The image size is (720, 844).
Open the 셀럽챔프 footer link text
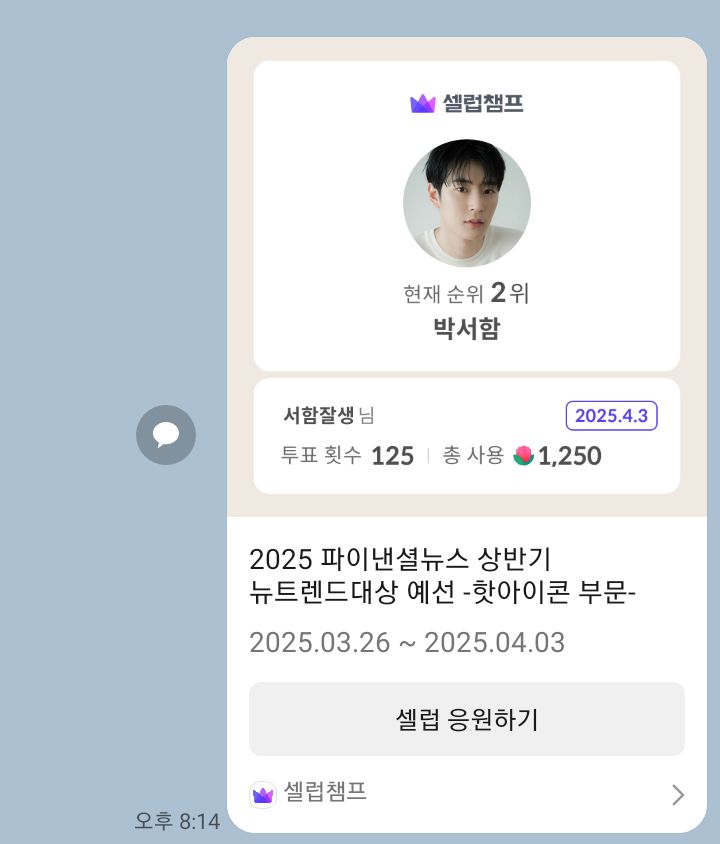[x=325, y=793]
